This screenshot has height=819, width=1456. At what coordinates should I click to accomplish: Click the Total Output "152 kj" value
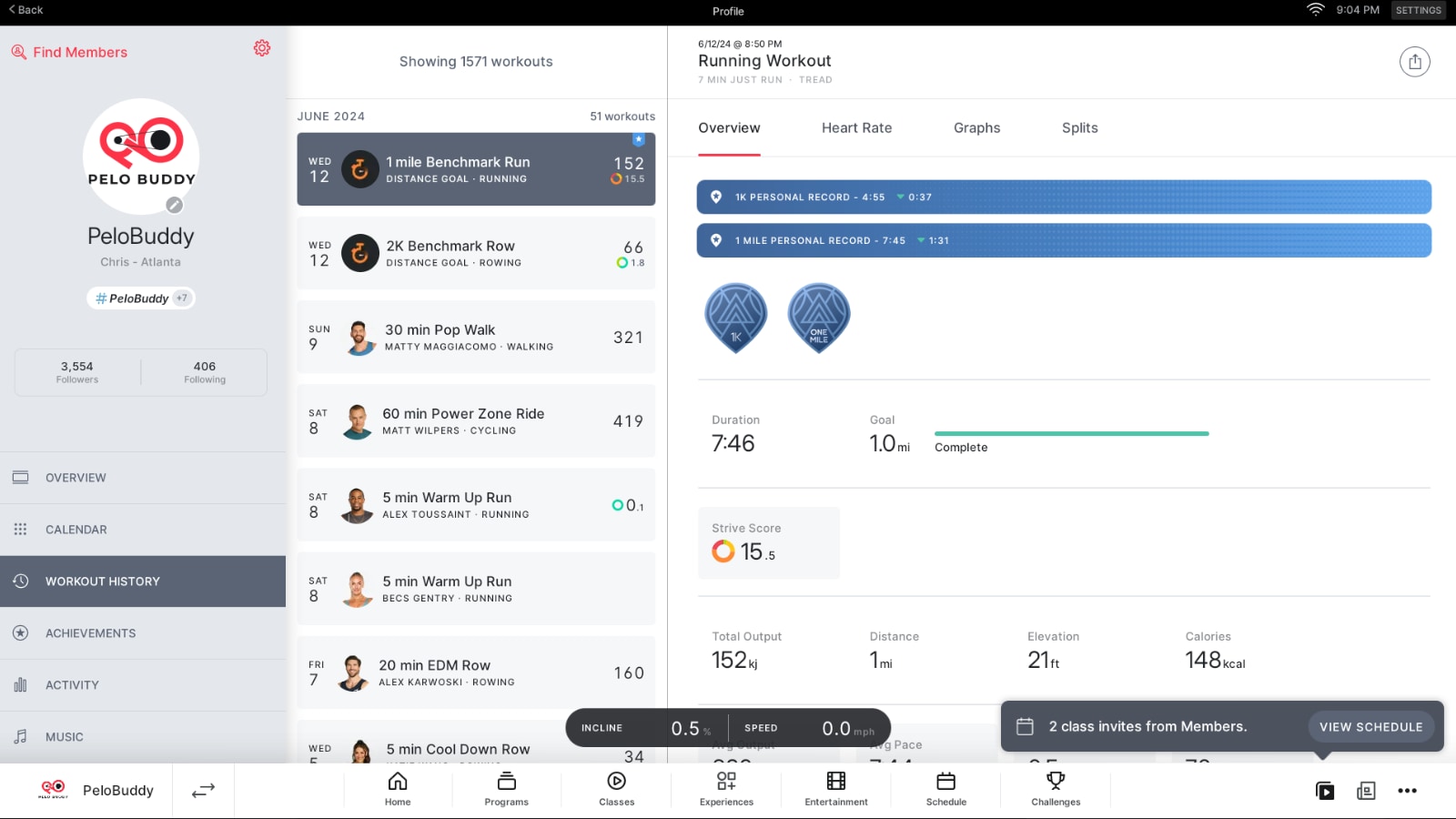tap(734, 660)
